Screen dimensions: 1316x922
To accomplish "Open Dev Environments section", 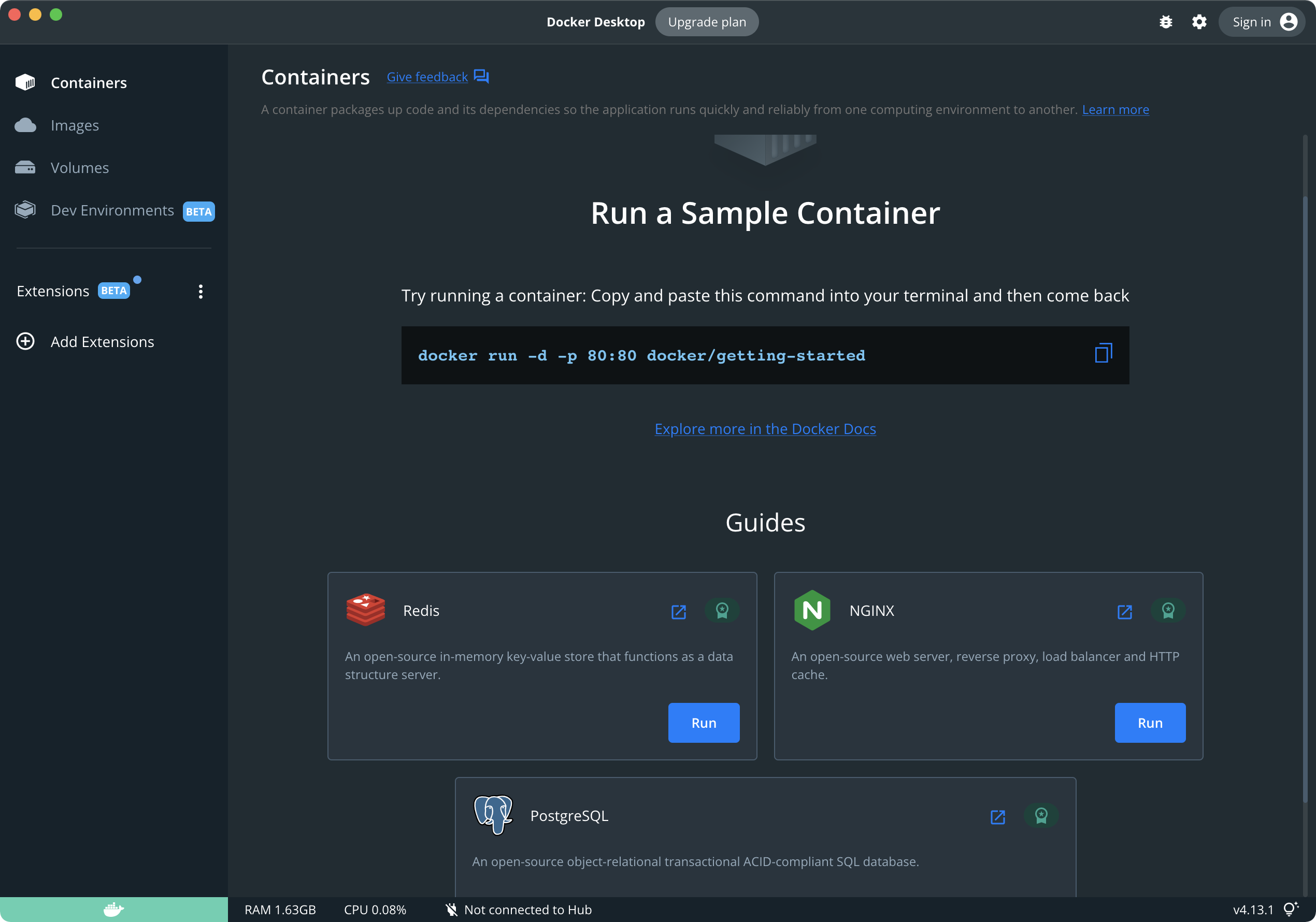I will click(x=112, y=210).
